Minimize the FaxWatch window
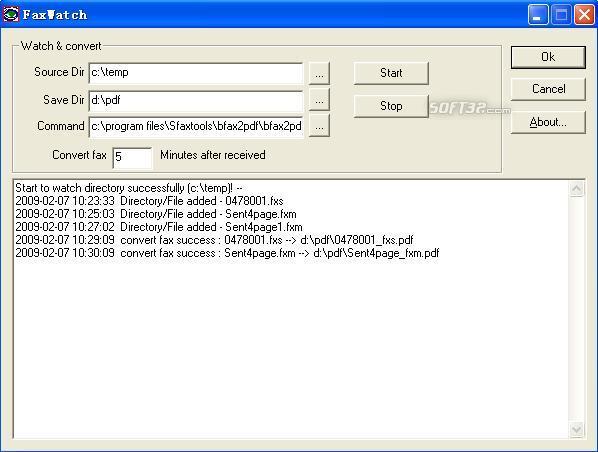 point(537,15)
